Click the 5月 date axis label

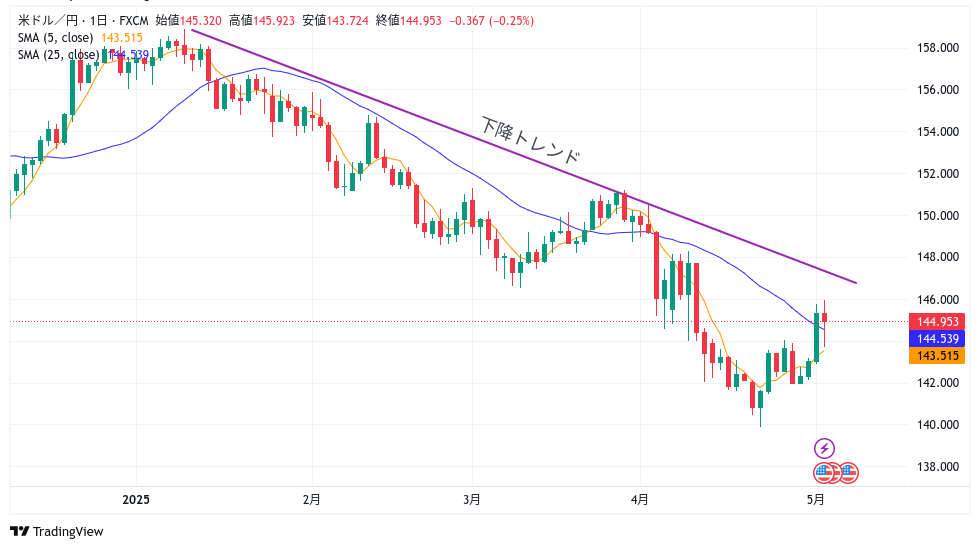pos(816,500)
